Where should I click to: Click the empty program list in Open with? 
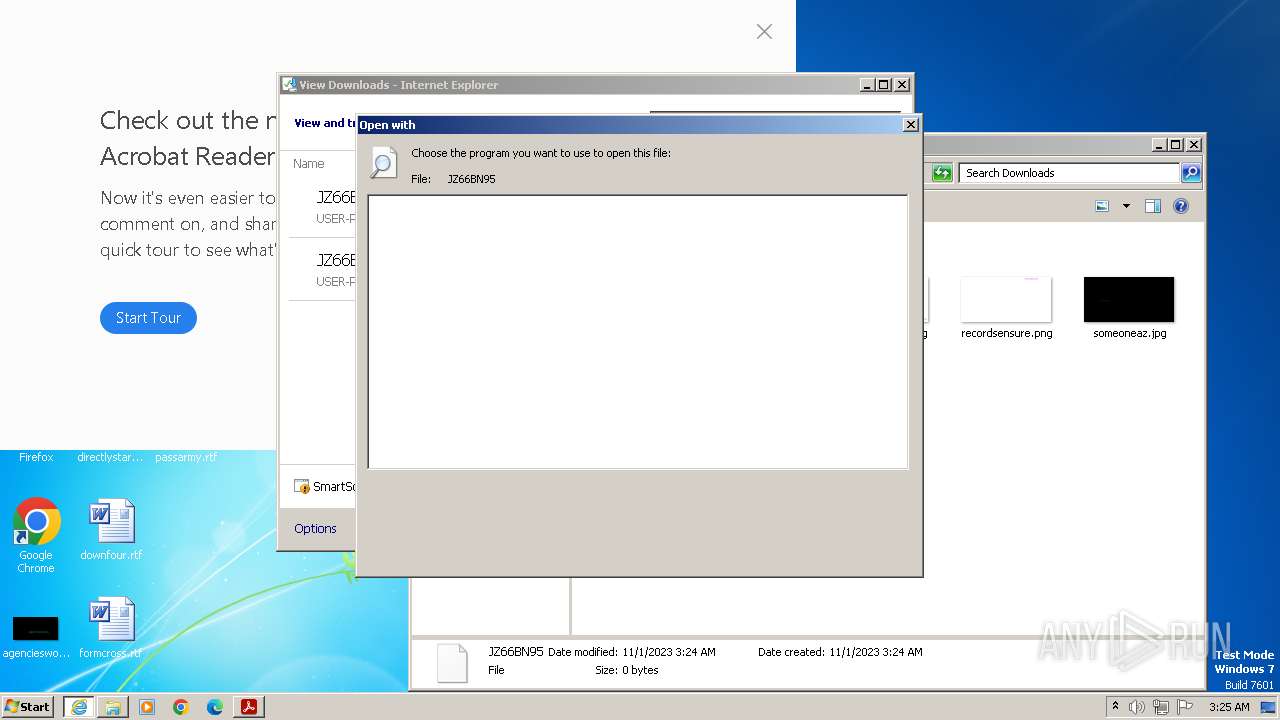tap(638, 332)
